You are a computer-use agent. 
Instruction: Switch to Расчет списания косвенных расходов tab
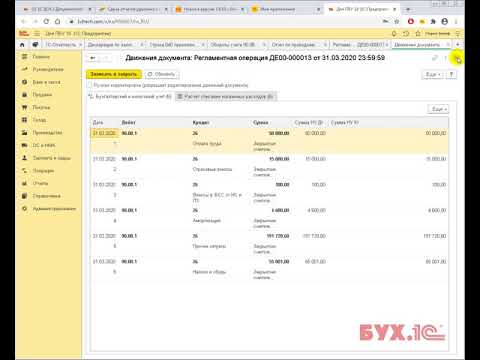[x=225, y=97]
